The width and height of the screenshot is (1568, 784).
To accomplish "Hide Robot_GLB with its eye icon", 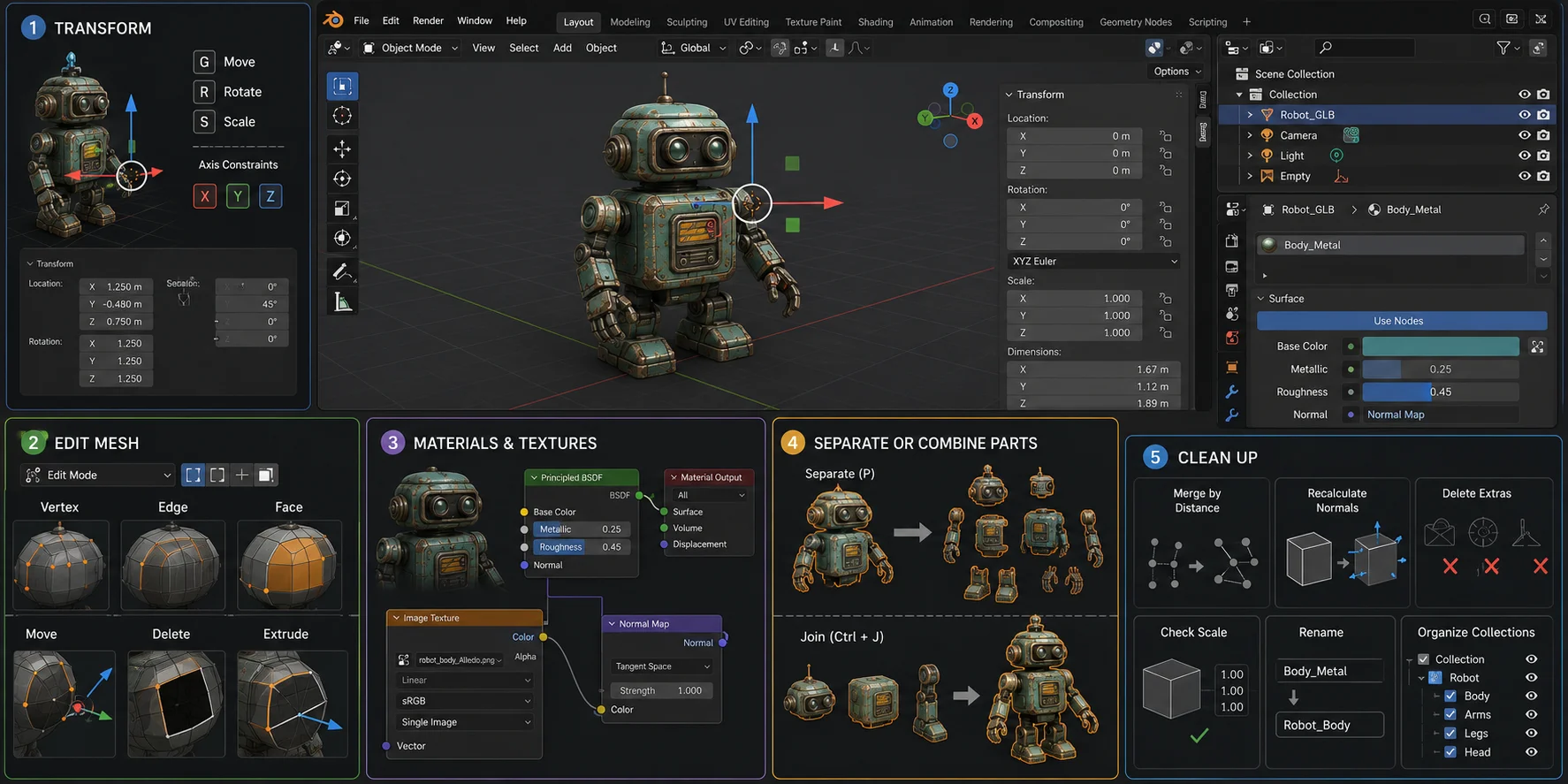I will [x=1524, y=115].
